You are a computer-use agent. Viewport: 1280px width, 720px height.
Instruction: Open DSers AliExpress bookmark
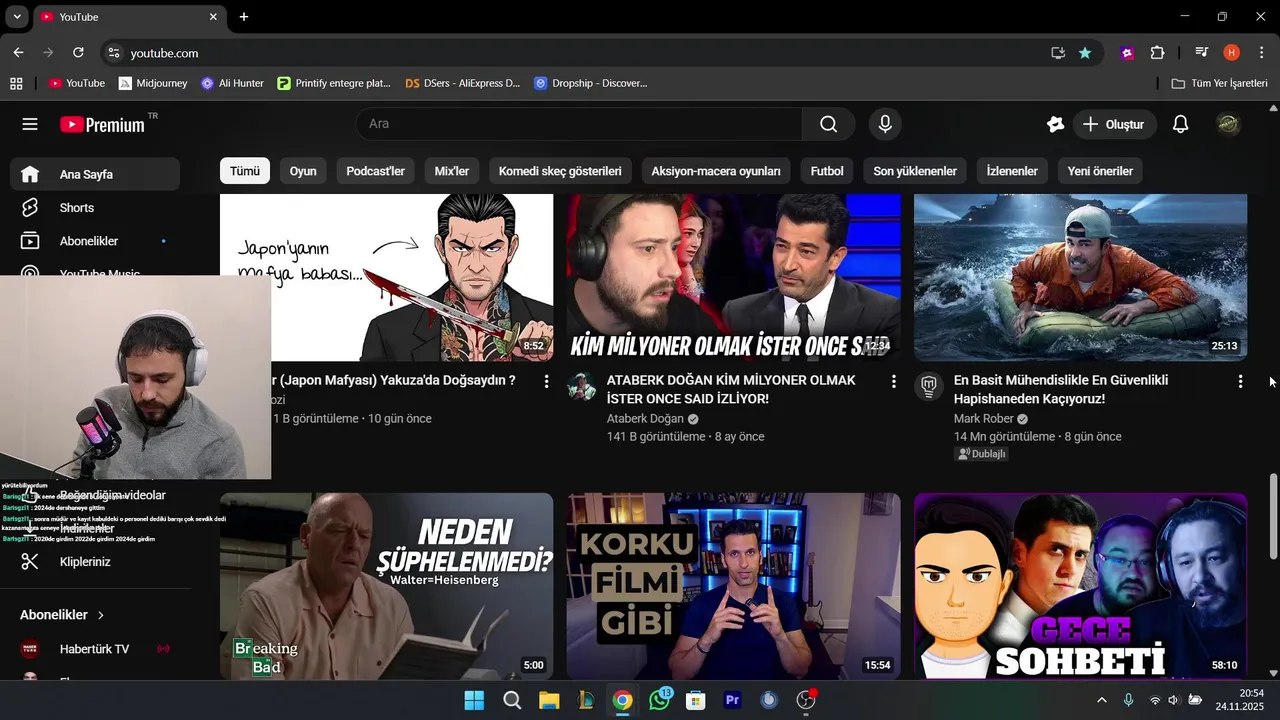pyautogui.click(x=463, y=83)
